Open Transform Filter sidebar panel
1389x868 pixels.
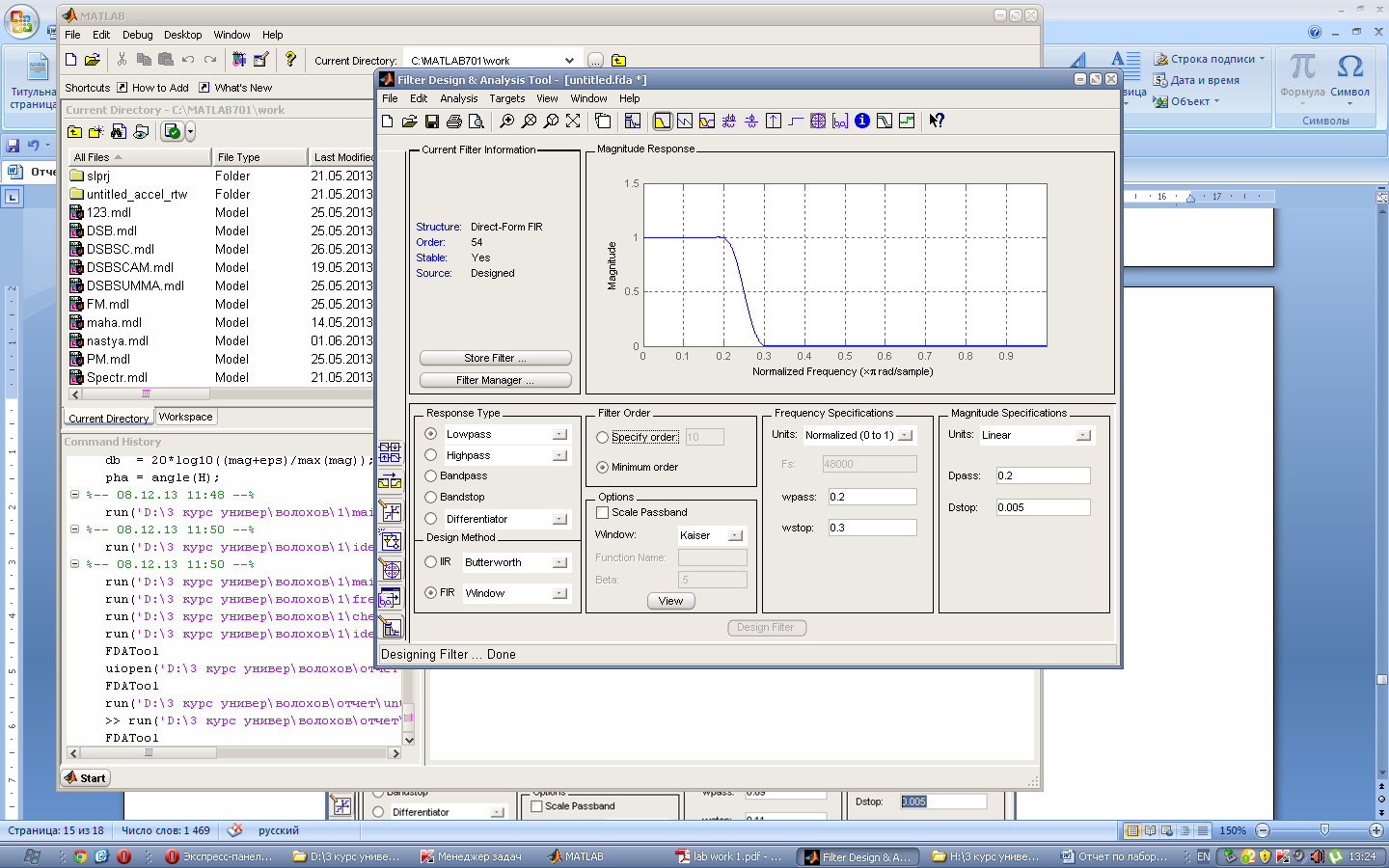tap(391, 480)
